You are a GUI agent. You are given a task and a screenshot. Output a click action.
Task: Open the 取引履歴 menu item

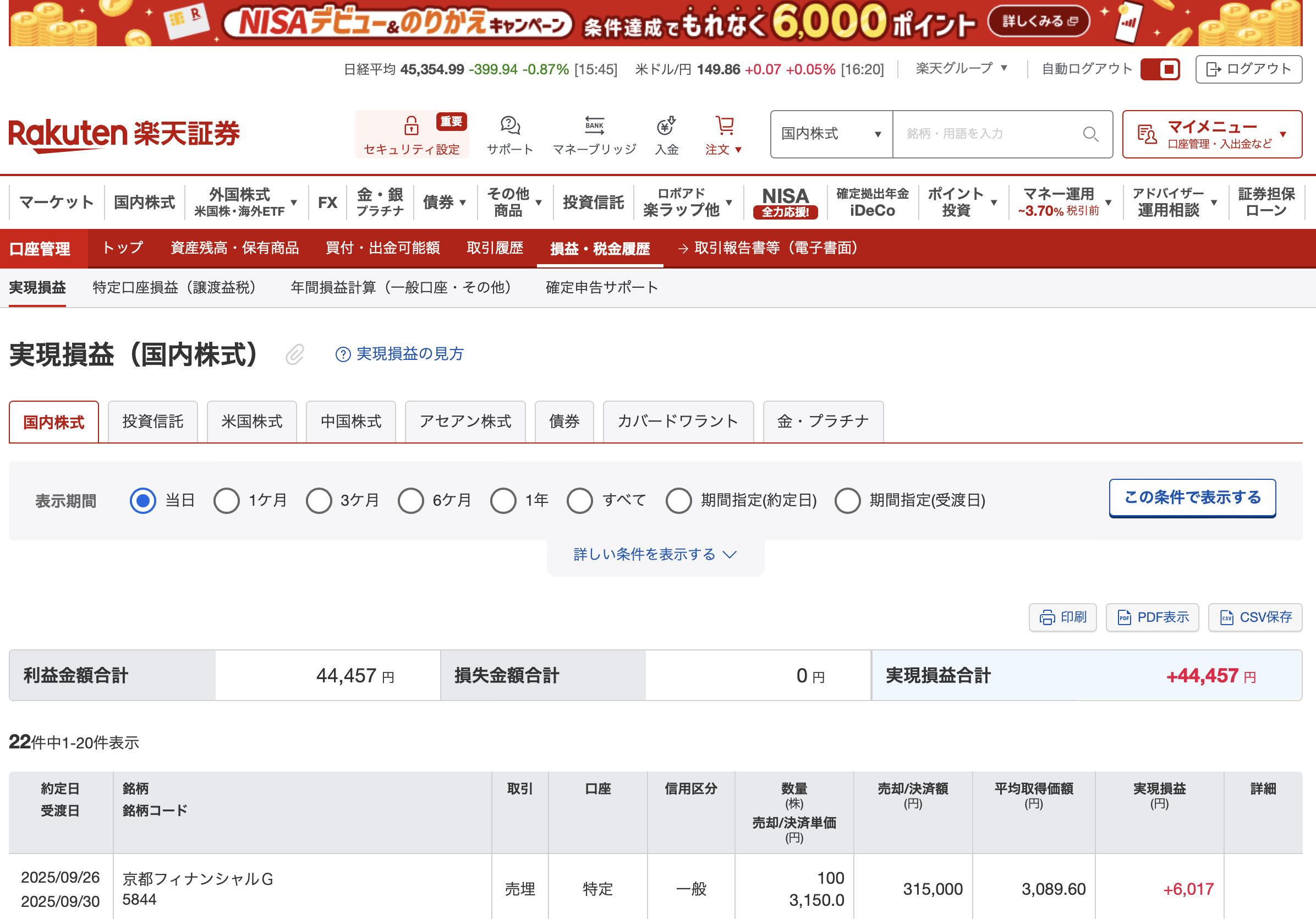(495, 248)
